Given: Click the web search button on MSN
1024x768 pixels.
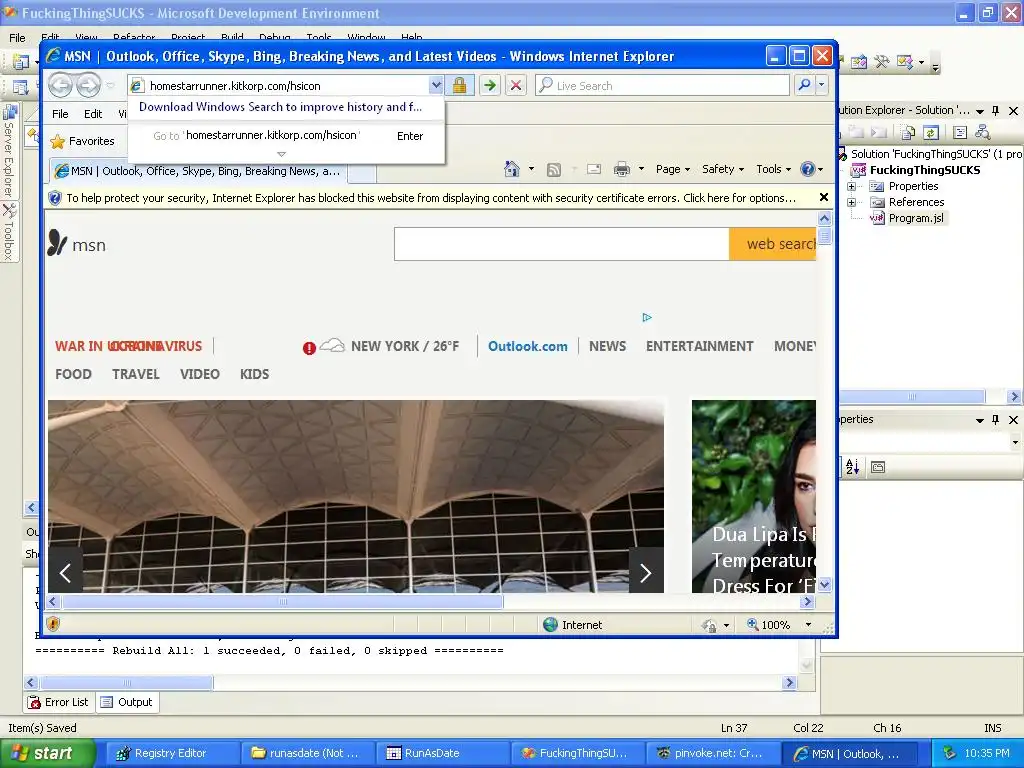Looking at the screenshot, I should (x=773, y=244).
